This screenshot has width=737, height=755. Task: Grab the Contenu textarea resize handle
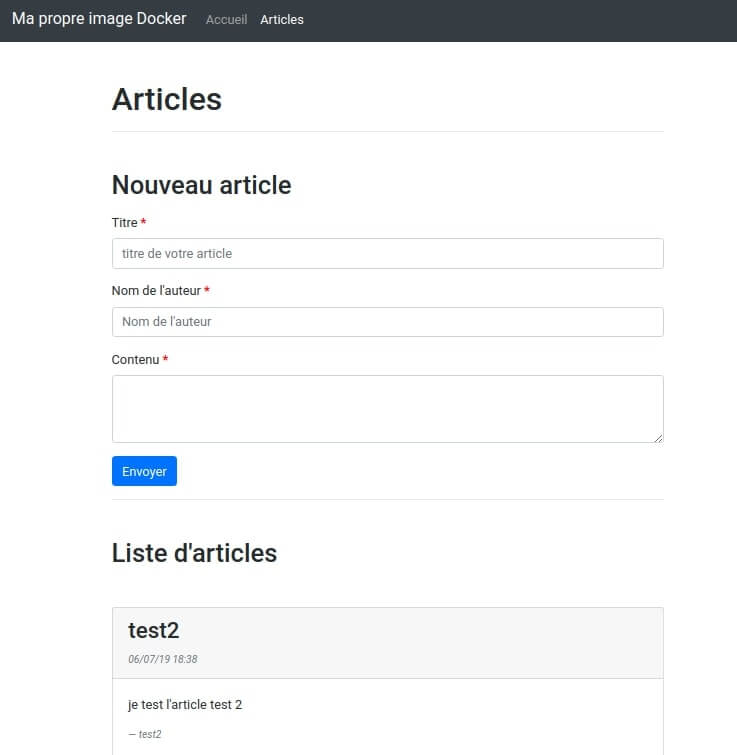658,437
